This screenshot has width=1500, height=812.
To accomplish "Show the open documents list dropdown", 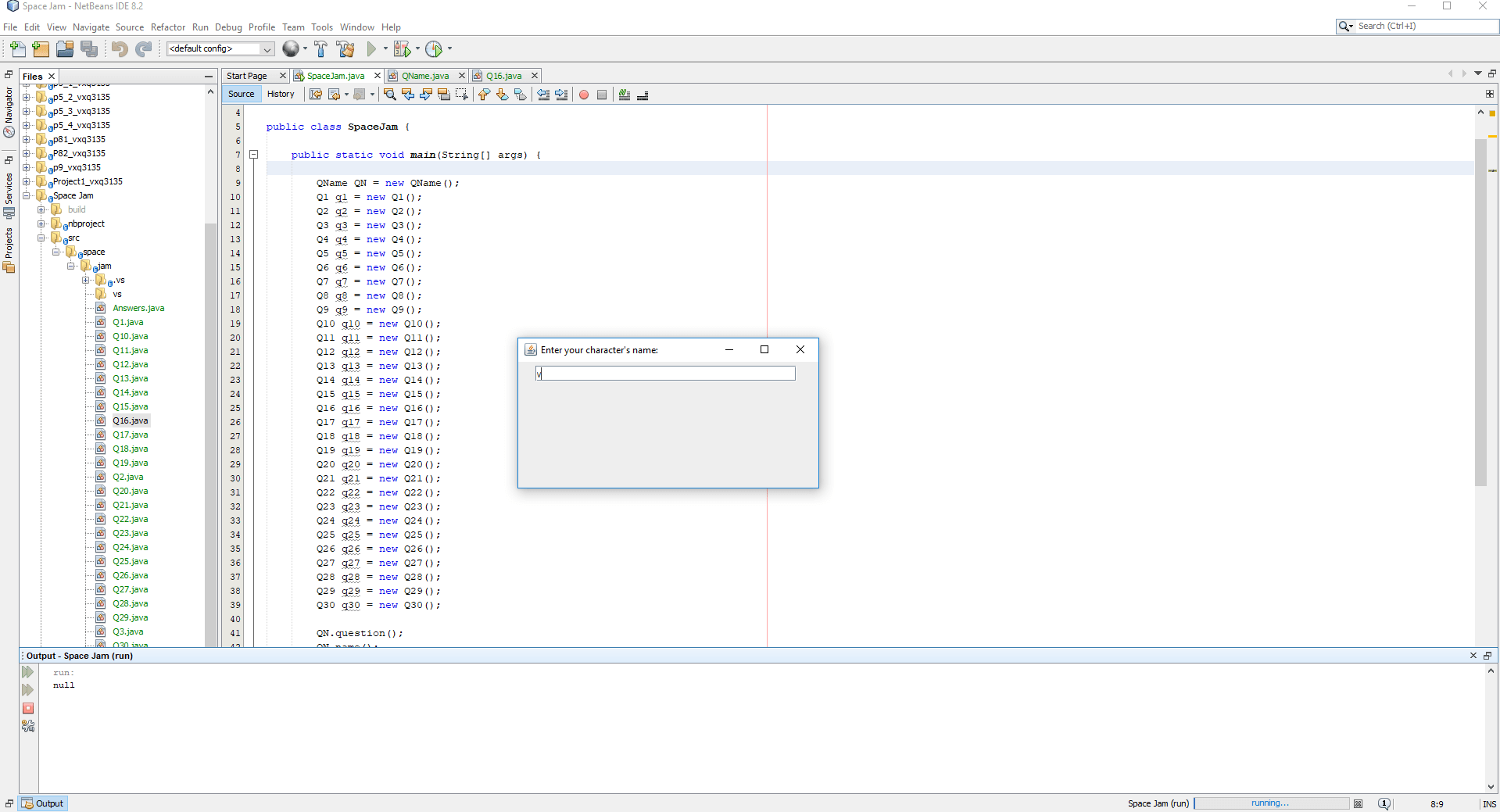I will pyautogui.click(x=1478, y=73).
